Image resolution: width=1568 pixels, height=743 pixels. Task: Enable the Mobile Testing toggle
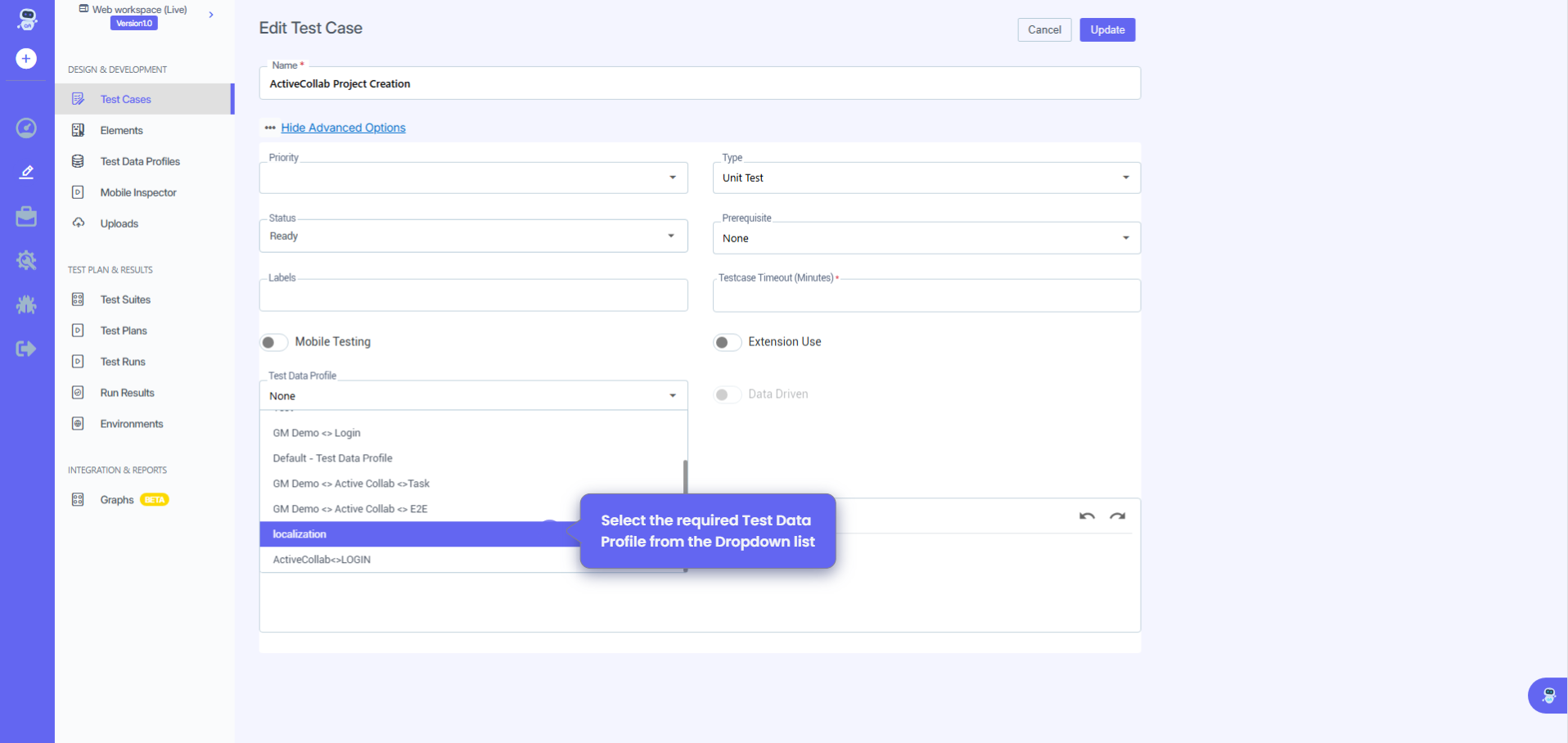click(x=273, y=342)
